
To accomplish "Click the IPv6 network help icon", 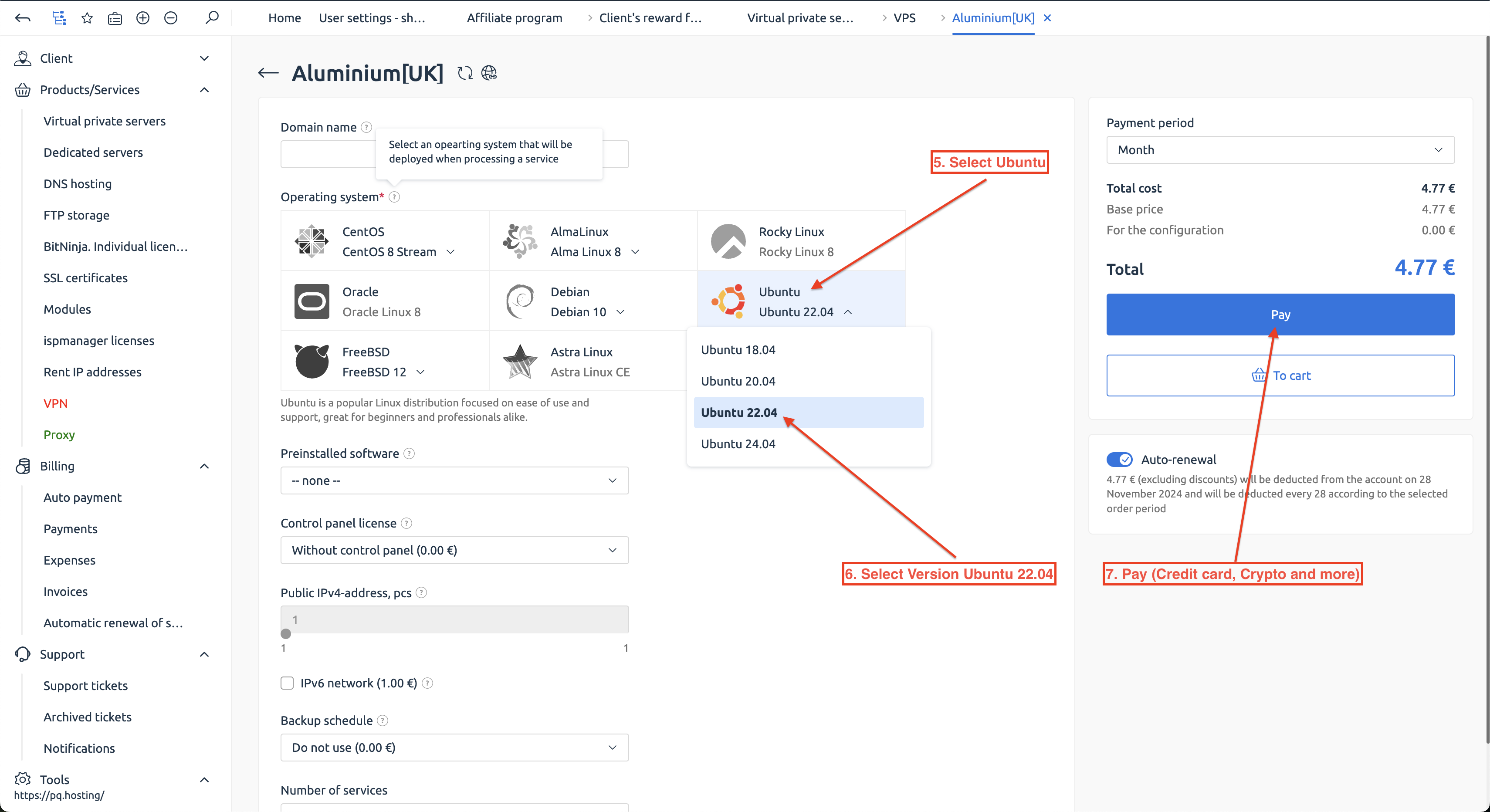I will tap(427, 683).
